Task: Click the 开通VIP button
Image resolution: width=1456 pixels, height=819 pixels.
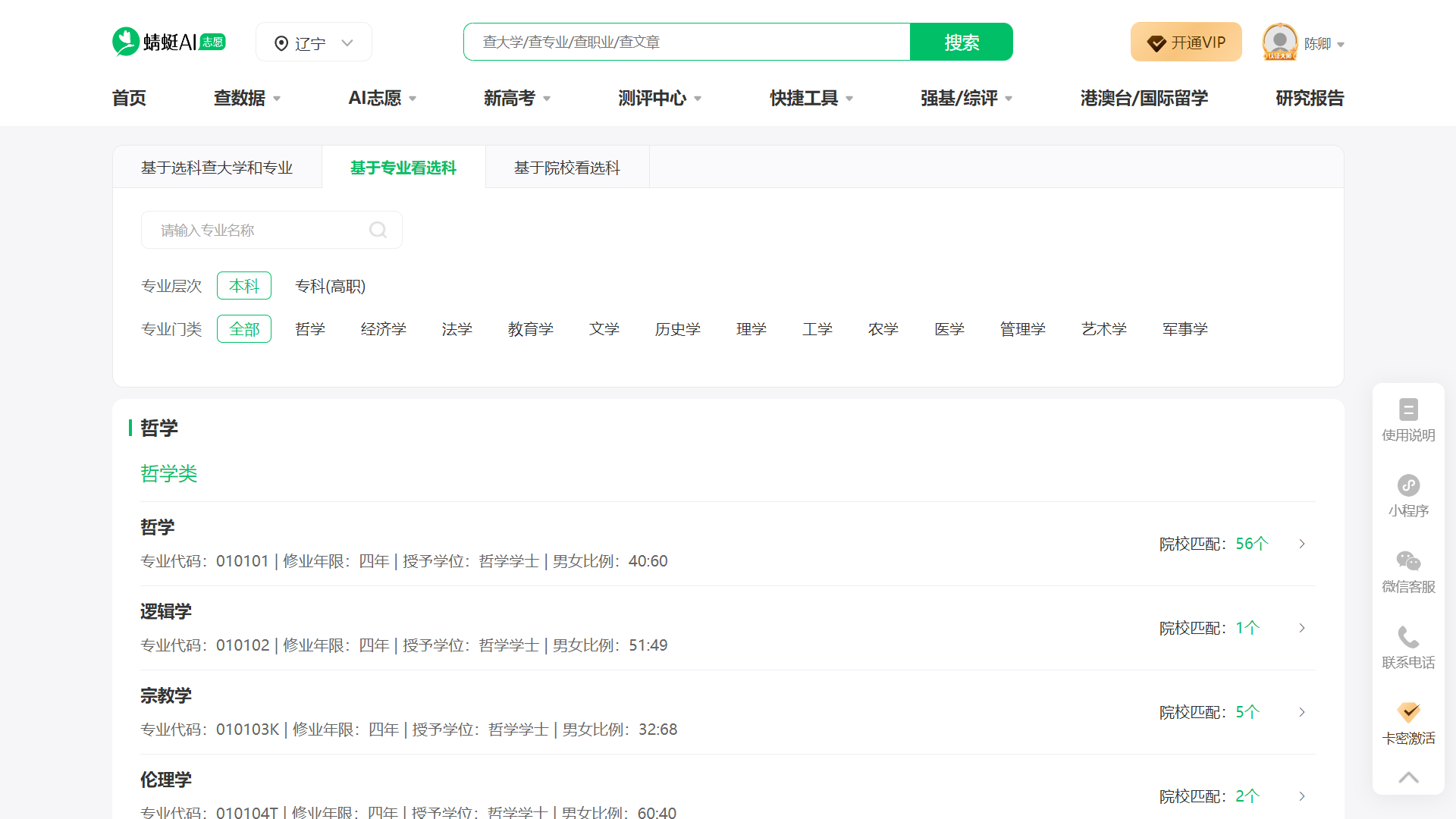Action: tap(1185, 42)
